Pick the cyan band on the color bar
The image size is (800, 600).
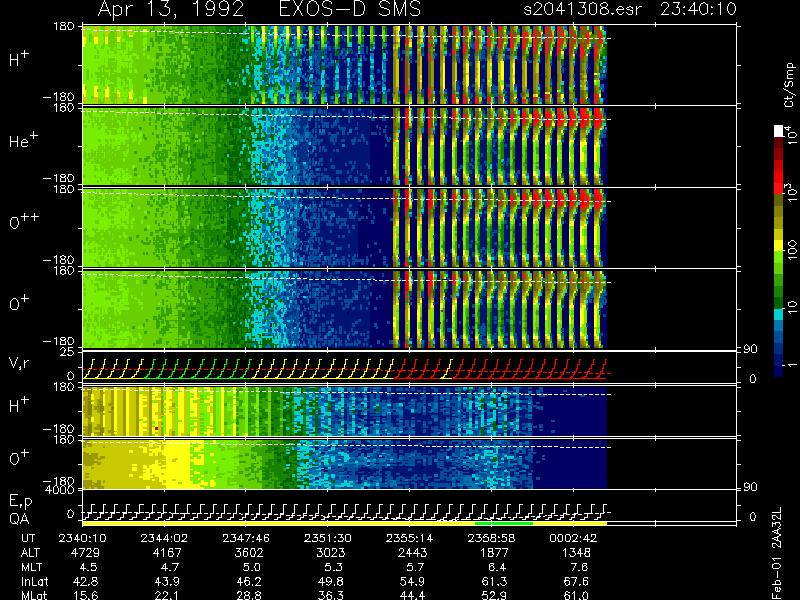(x=779, y=314)
